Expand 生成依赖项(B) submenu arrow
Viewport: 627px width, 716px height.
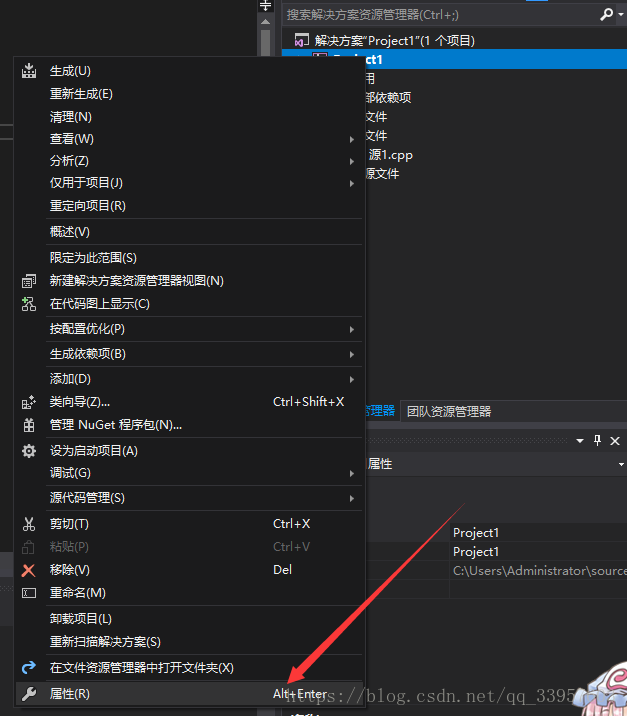point(352,354)
